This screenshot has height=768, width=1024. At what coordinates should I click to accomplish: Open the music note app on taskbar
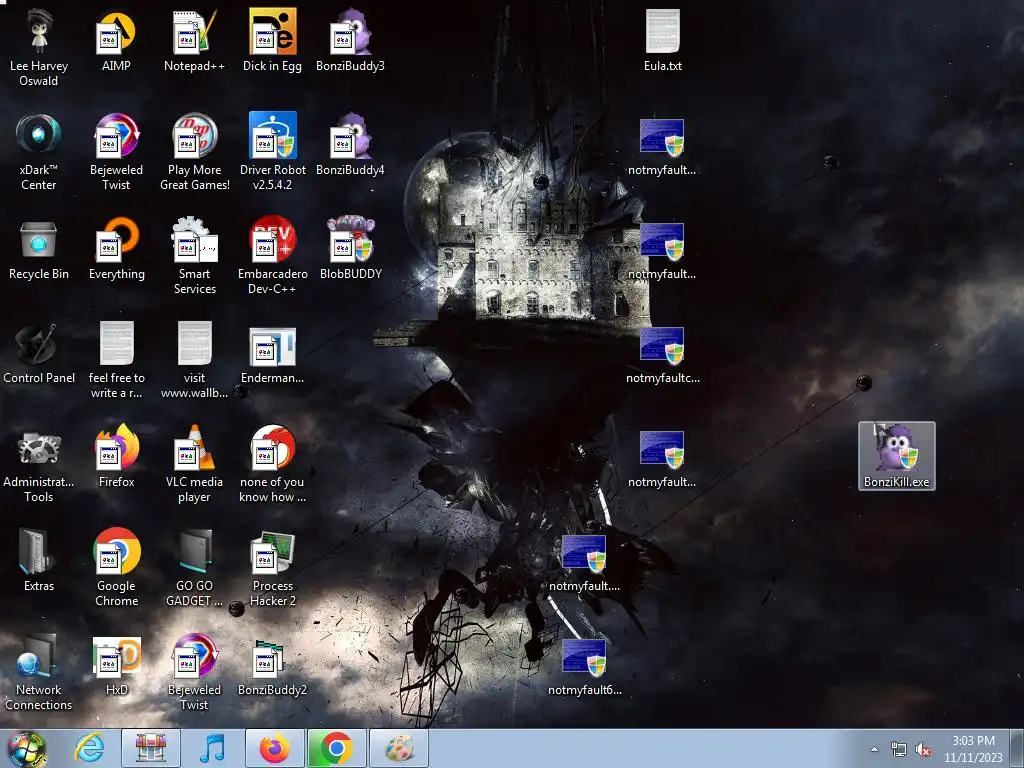[212, 748]
